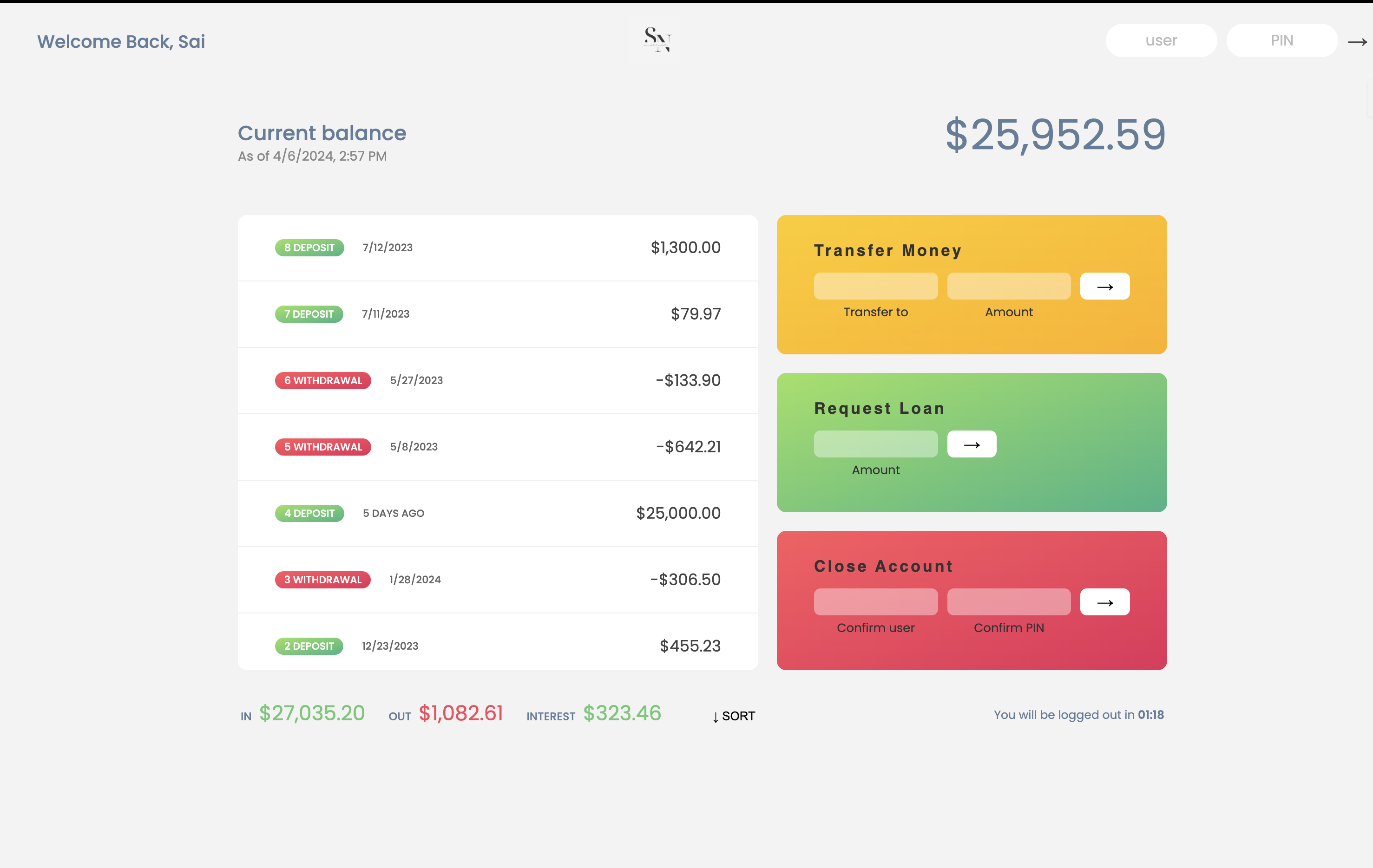Click the Request Loan heading
This screenshot has width=1373, height=868.
[879, 408]
